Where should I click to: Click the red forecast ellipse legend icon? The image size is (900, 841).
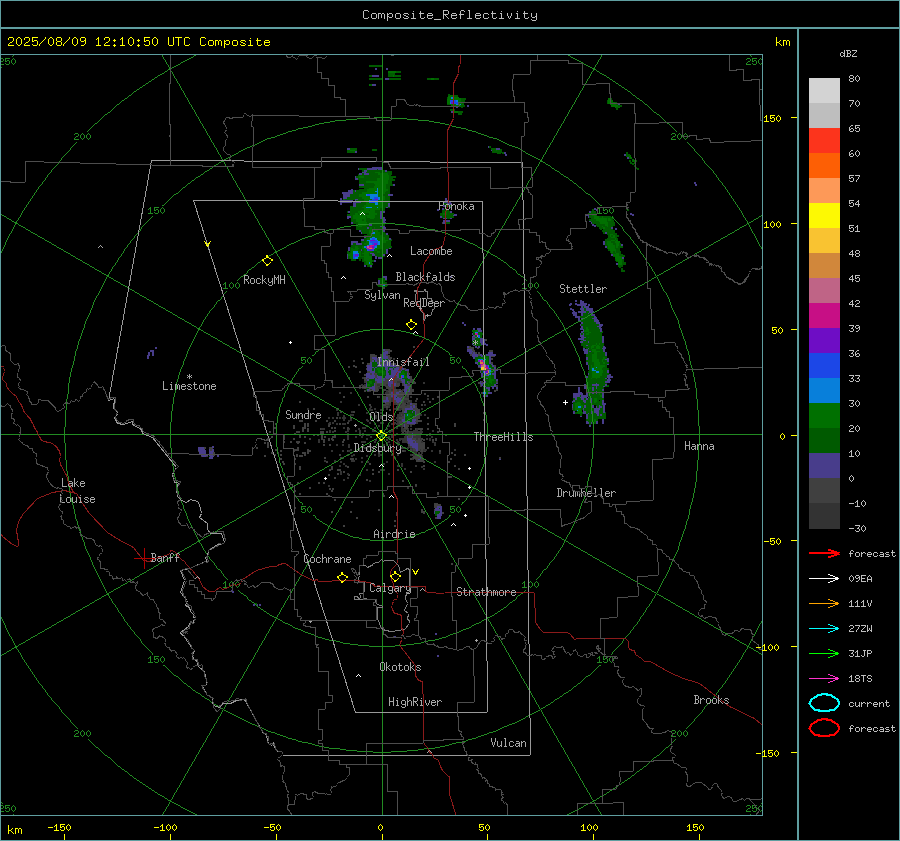pyautogui.click(x=824, y=728)
